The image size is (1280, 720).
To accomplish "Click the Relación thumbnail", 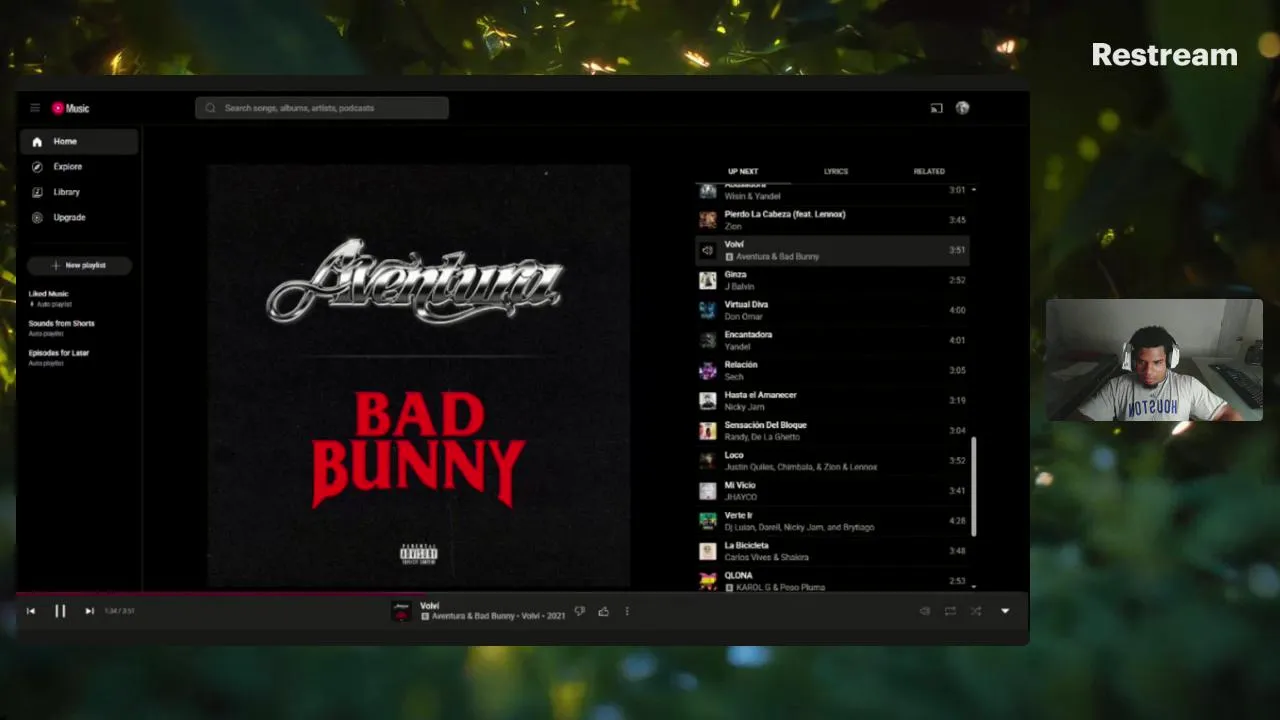I will (707, 370).
